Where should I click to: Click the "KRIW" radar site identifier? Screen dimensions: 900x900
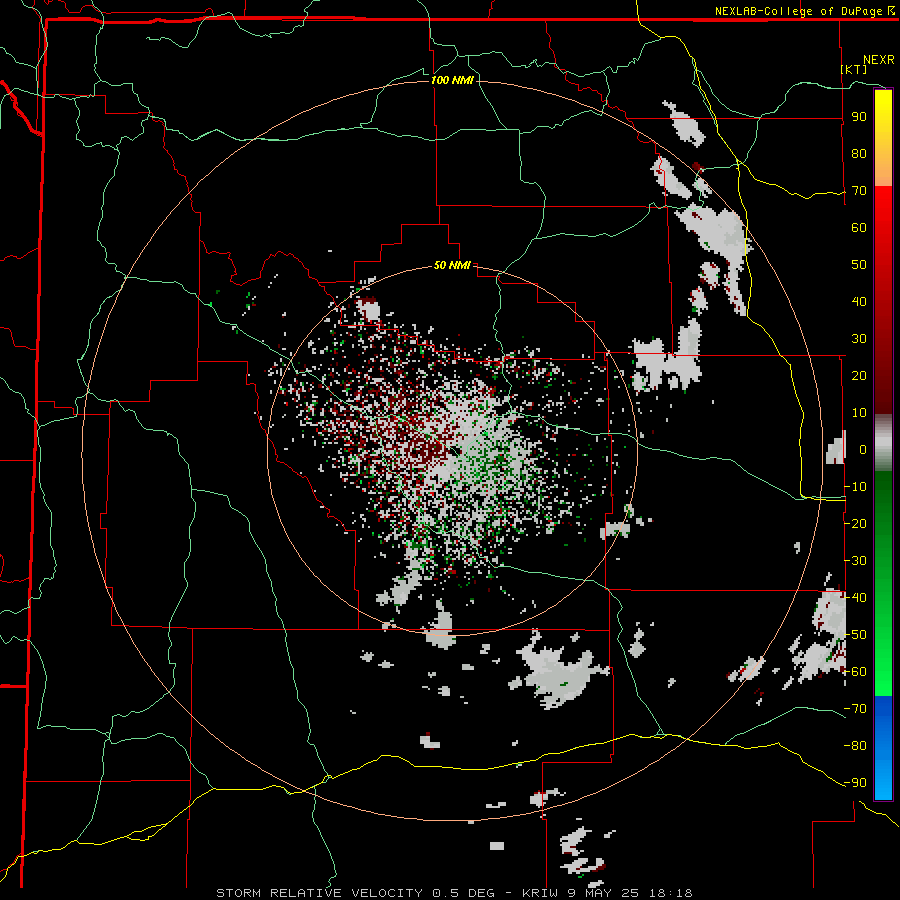coord(540,893)
